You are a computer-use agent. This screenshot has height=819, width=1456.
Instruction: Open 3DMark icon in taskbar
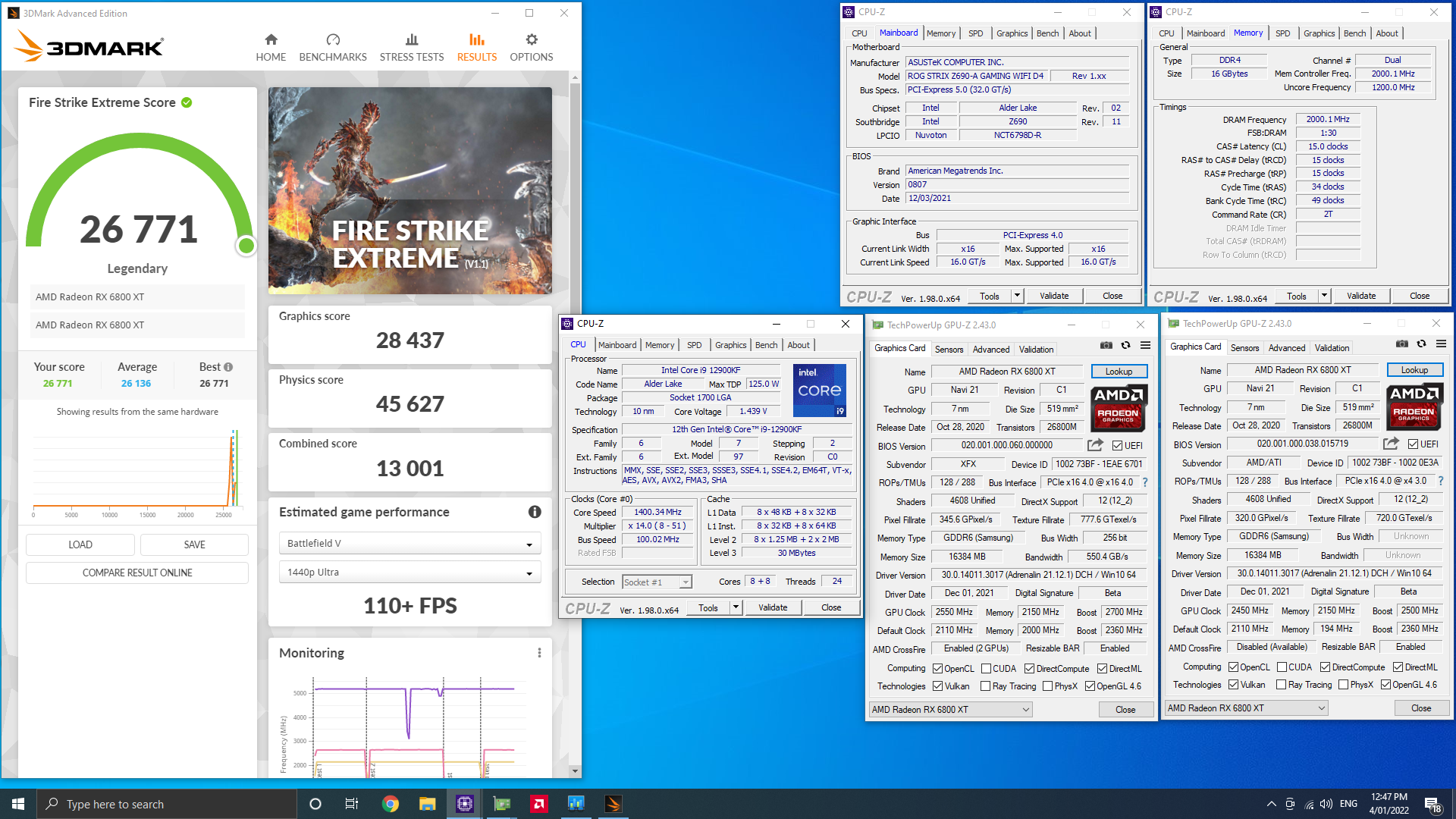click(613, 804)
